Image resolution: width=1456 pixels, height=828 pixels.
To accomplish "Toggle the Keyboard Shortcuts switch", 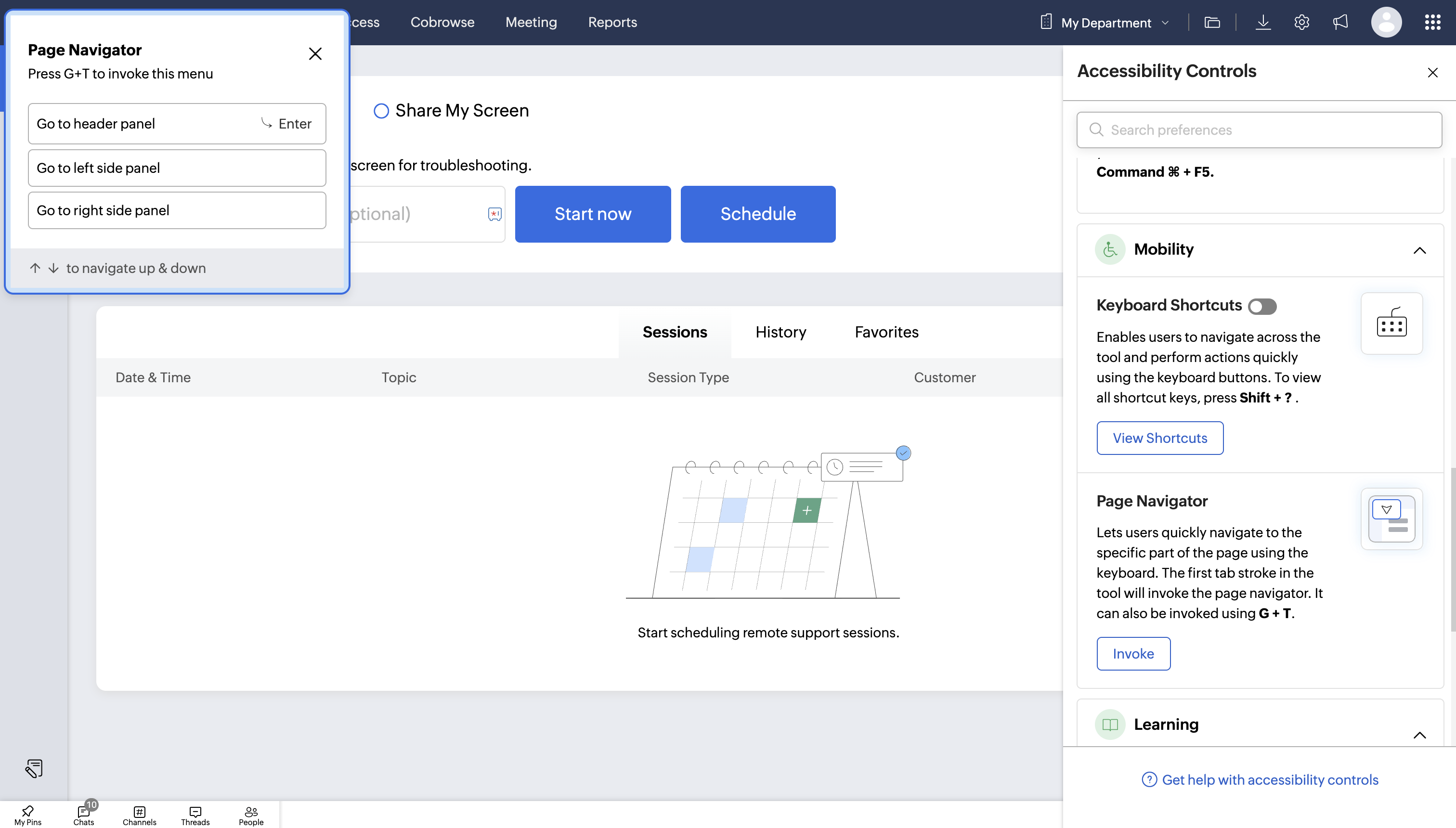I will click(1262, 307).
